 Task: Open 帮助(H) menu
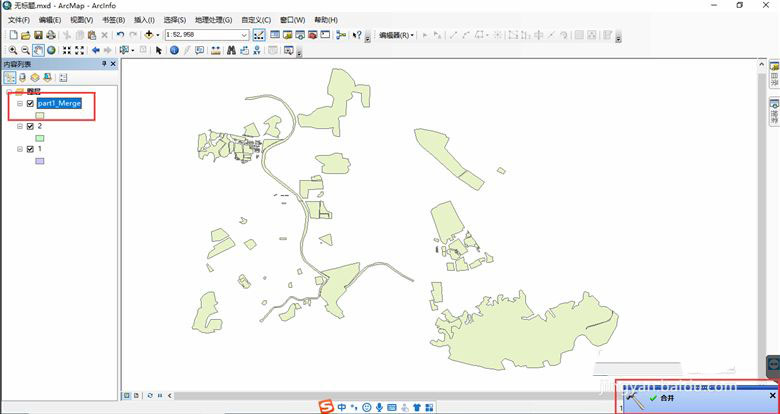click(x=326, y=20)
